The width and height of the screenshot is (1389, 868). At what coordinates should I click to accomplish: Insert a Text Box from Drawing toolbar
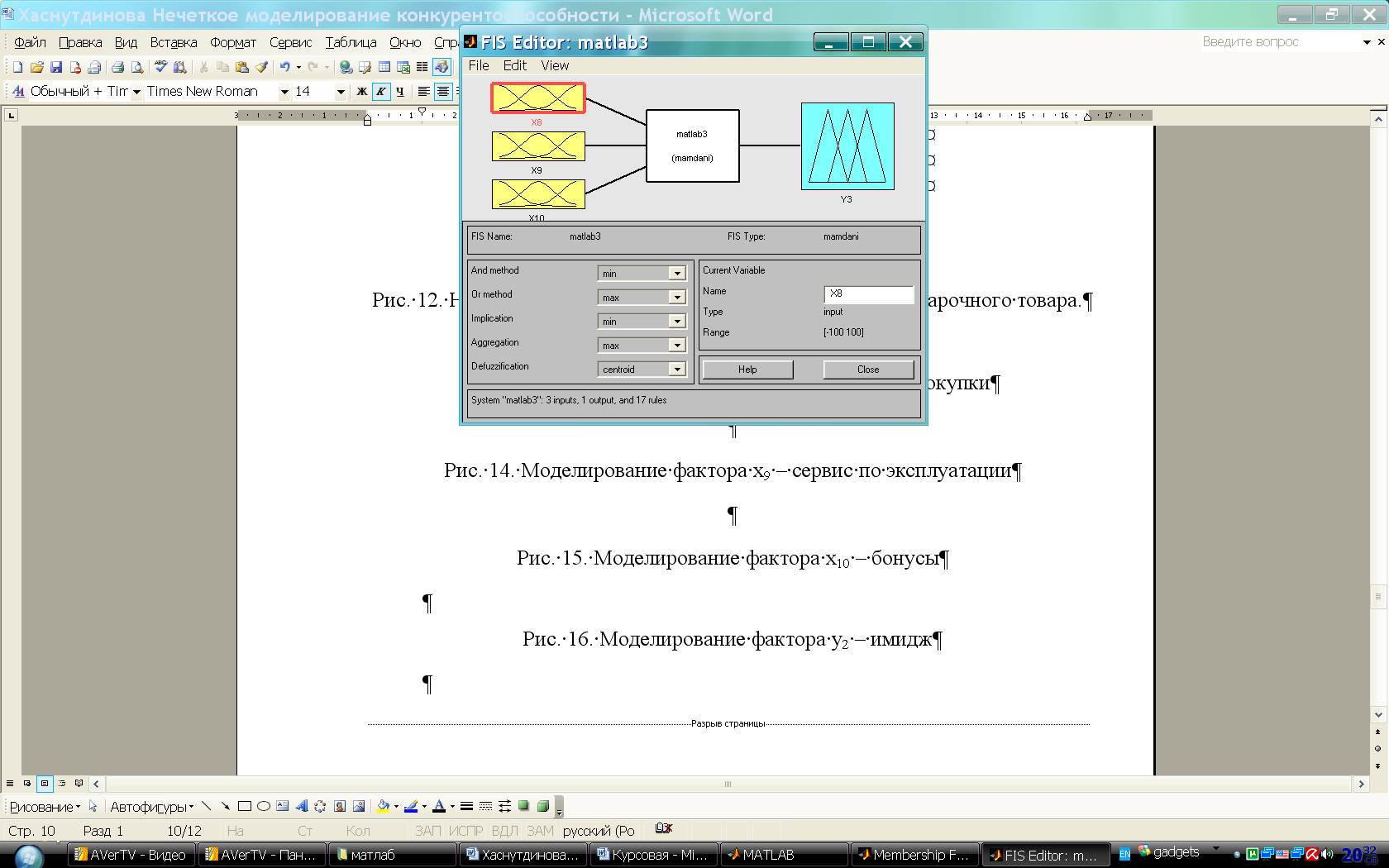click(283, 806)
